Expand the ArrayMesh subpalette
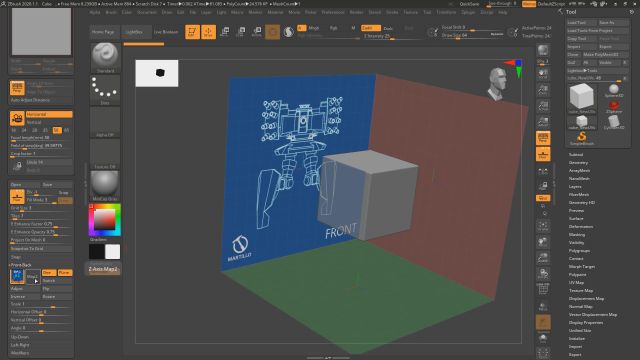 pyautogui.click(x=580, y=171)
